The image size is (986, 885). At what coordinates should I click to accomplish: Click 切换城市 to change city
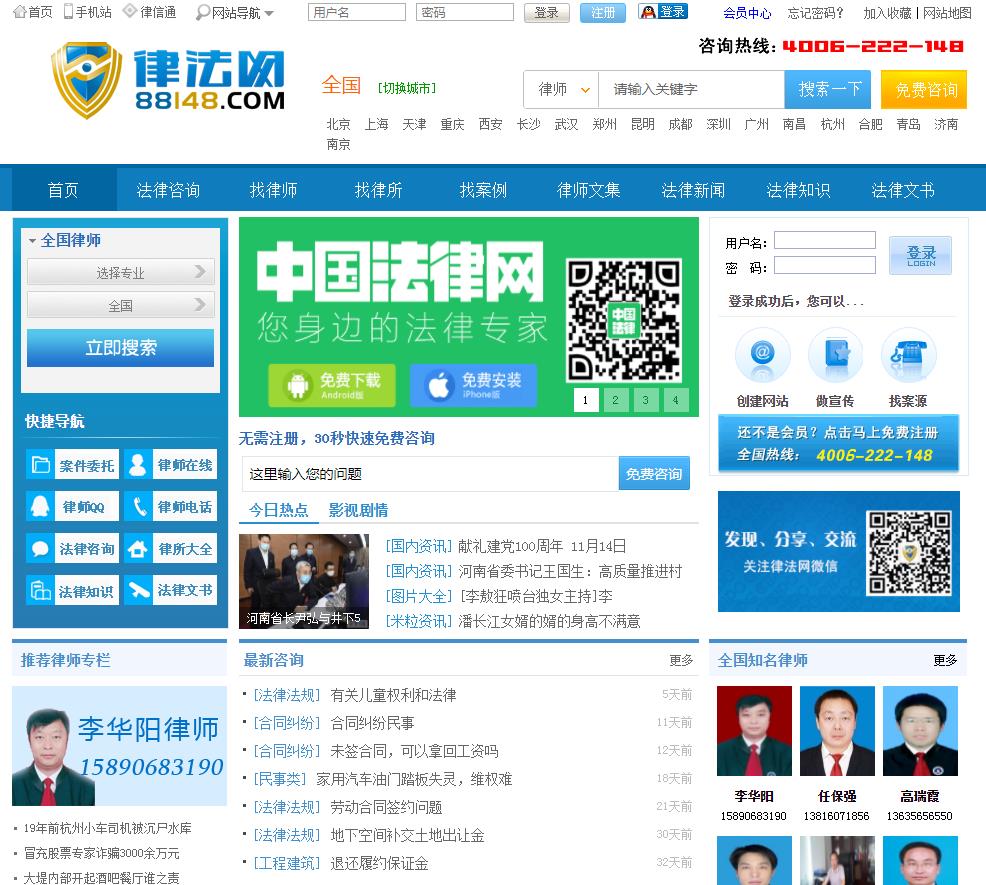(407, 88)
